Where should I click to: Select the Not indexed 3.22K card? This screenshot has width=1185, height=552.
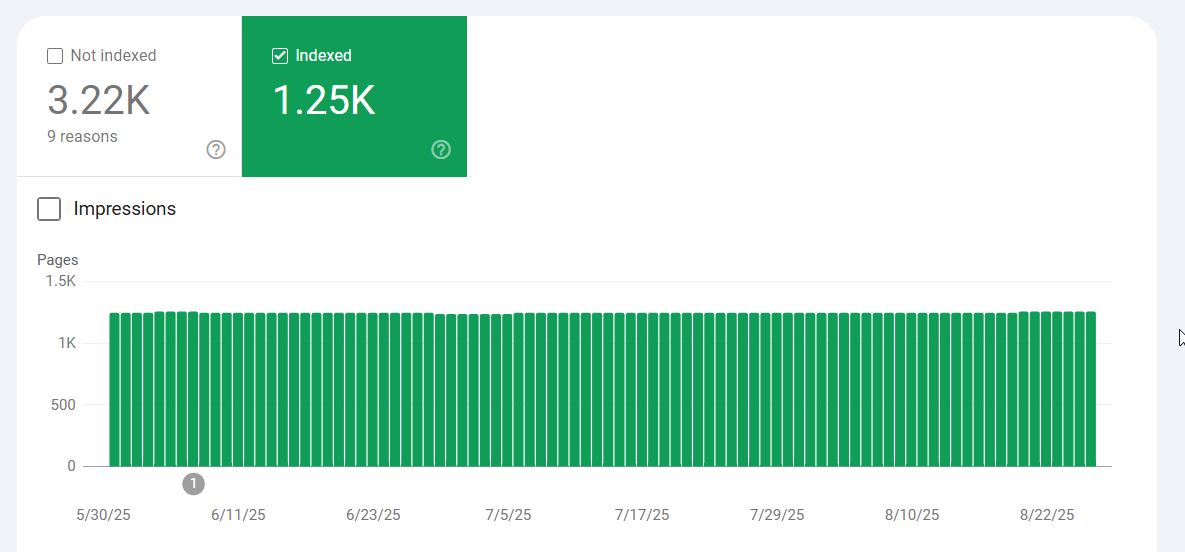[129, 96]
